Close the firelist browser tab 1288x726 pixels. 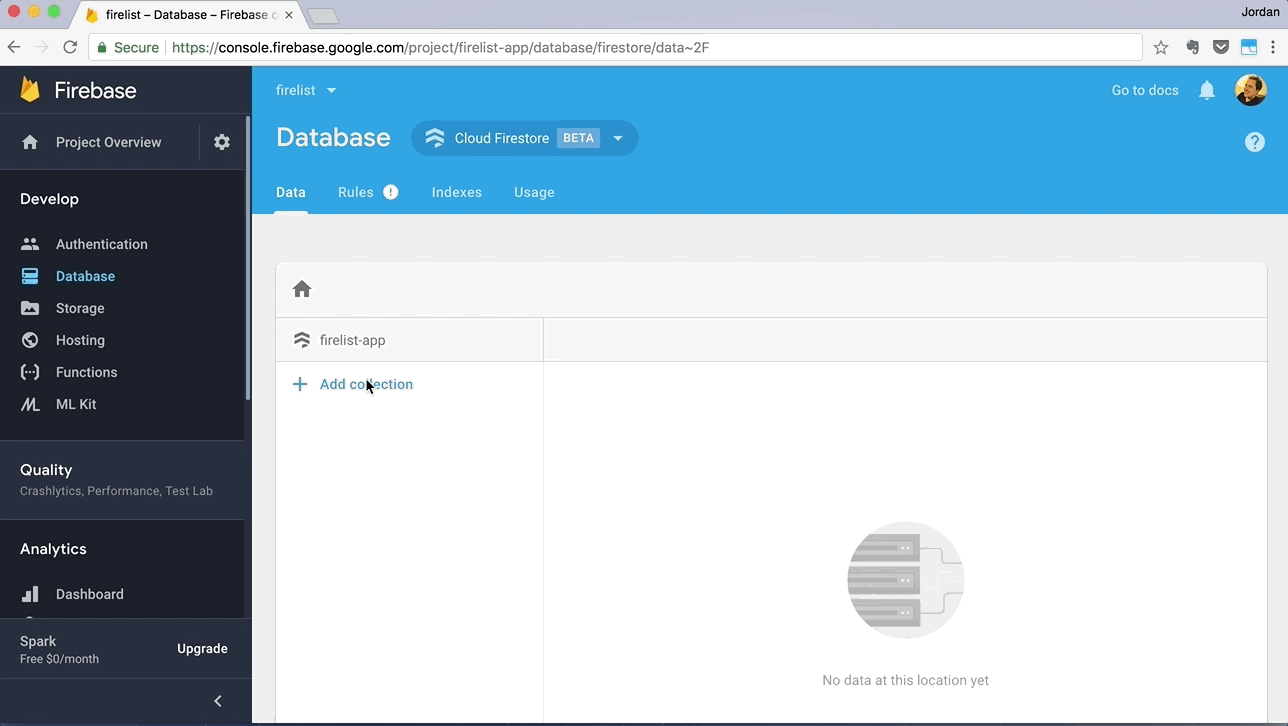point(288,15)
